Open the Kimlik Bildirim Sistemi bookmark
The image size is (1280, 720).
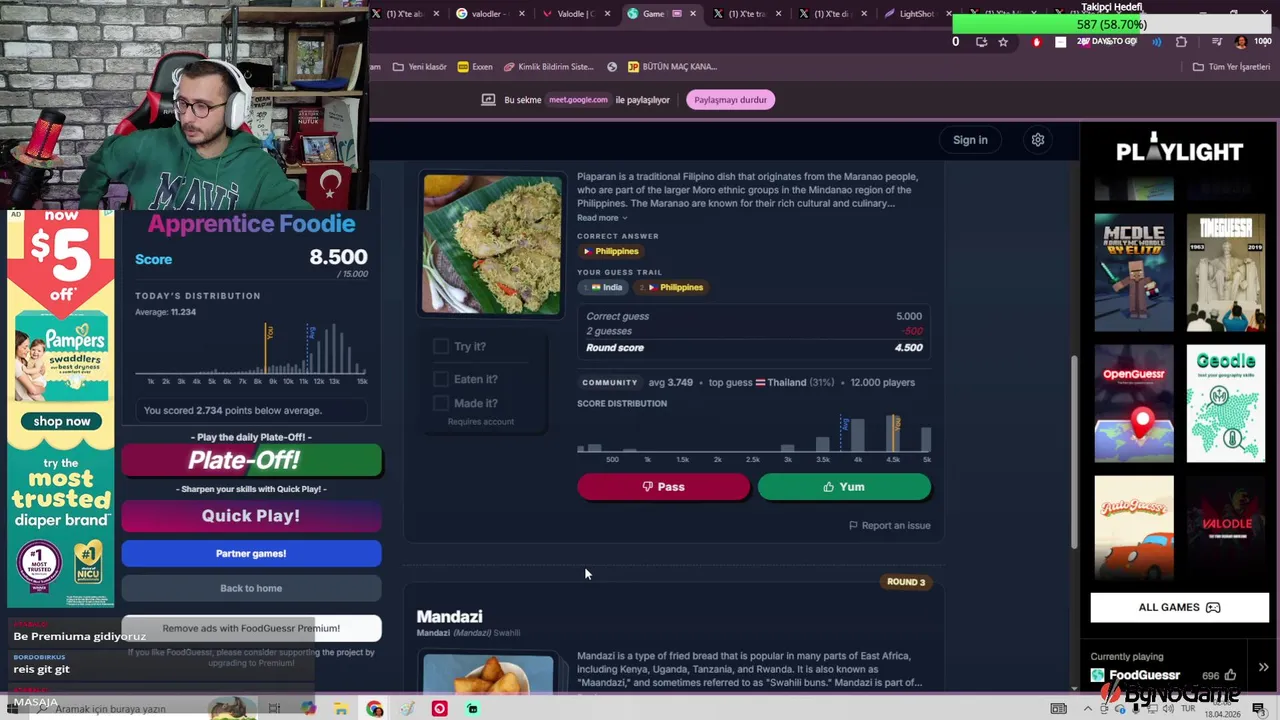click(x=549, y=67)
